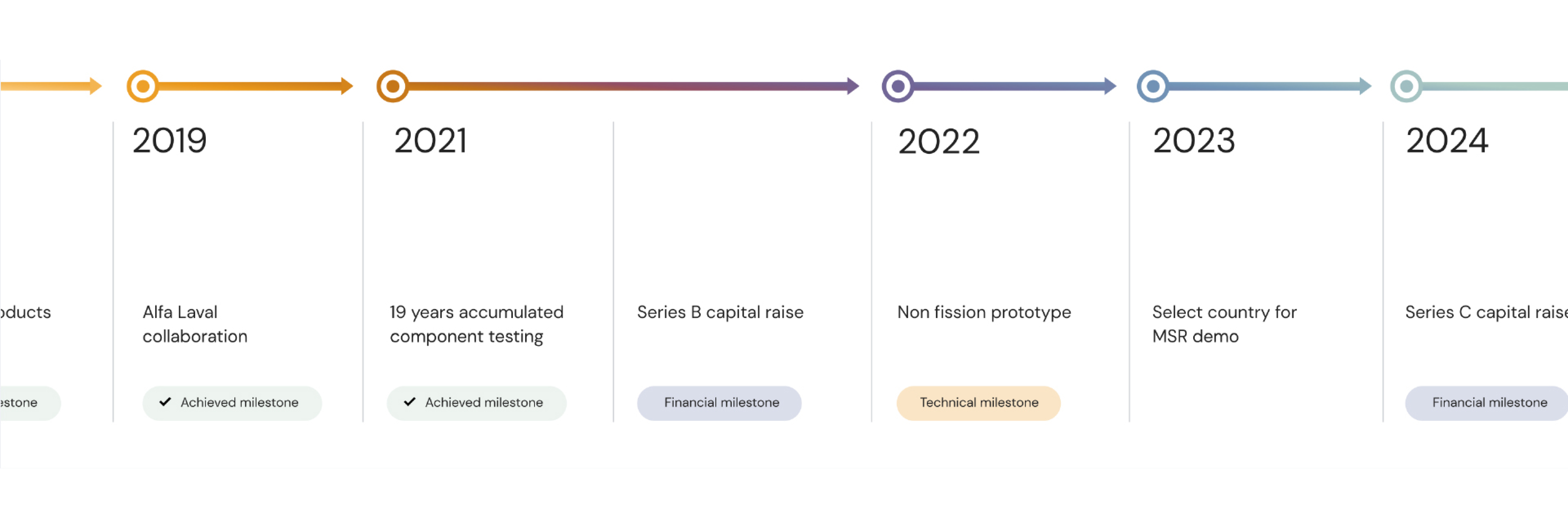The image size is (1568, 505).
Task: Click the orange arrowhead after 2019 marker
Action: (347, 86)
